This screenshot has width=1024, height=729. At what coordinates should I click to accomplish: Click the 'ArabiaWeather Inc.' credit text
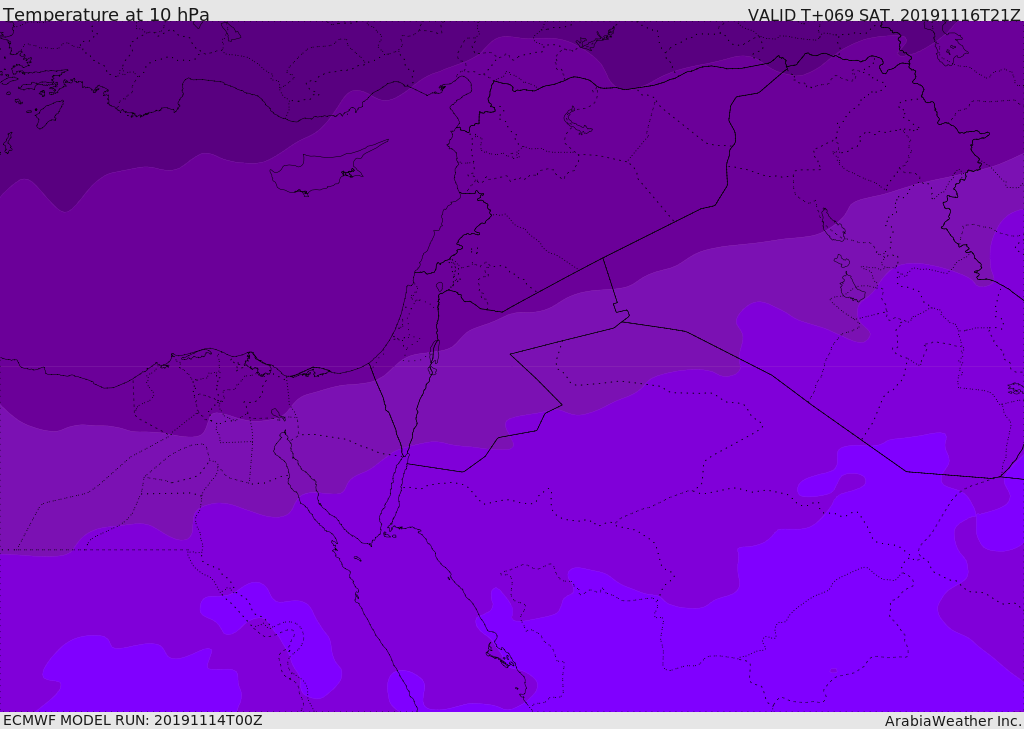coord(953,721)
